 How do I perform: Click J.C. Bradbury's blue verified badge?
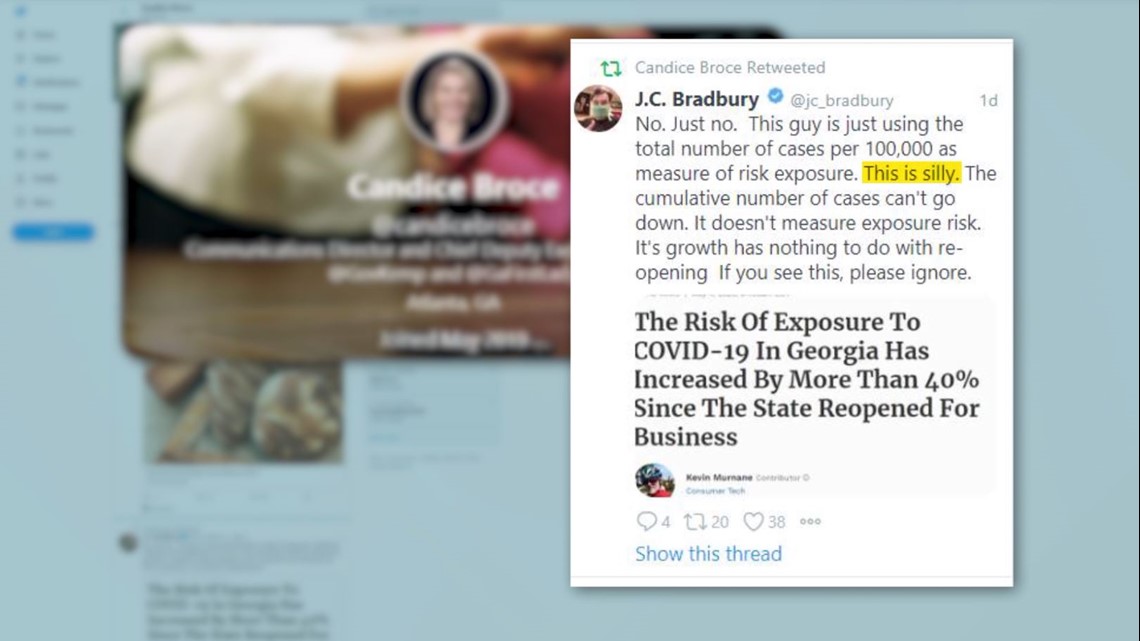pyautogui.click(x=775, y=97)
